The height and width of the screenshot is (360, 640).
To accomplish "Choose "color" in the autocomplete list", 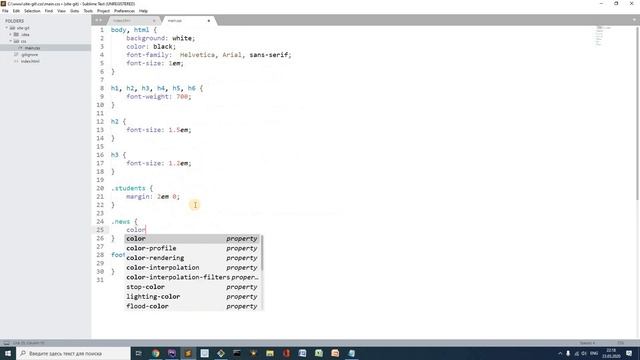I will pyautogui.click(x=192, y=238).
